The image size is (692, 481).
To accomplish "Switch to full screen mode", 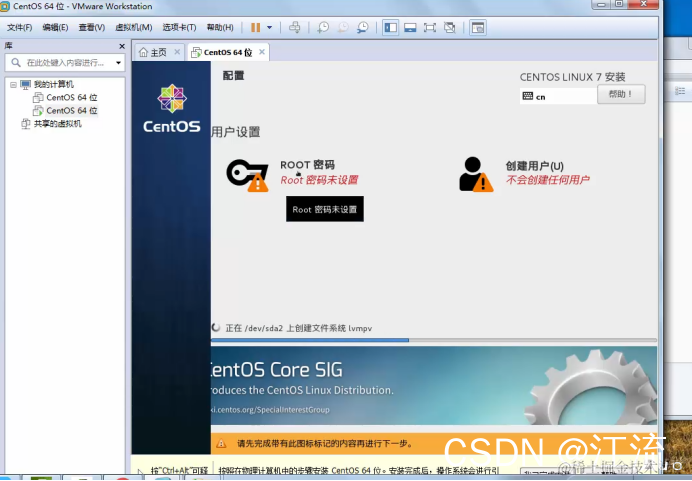I will pyautogui.click(x=429, y=27).
